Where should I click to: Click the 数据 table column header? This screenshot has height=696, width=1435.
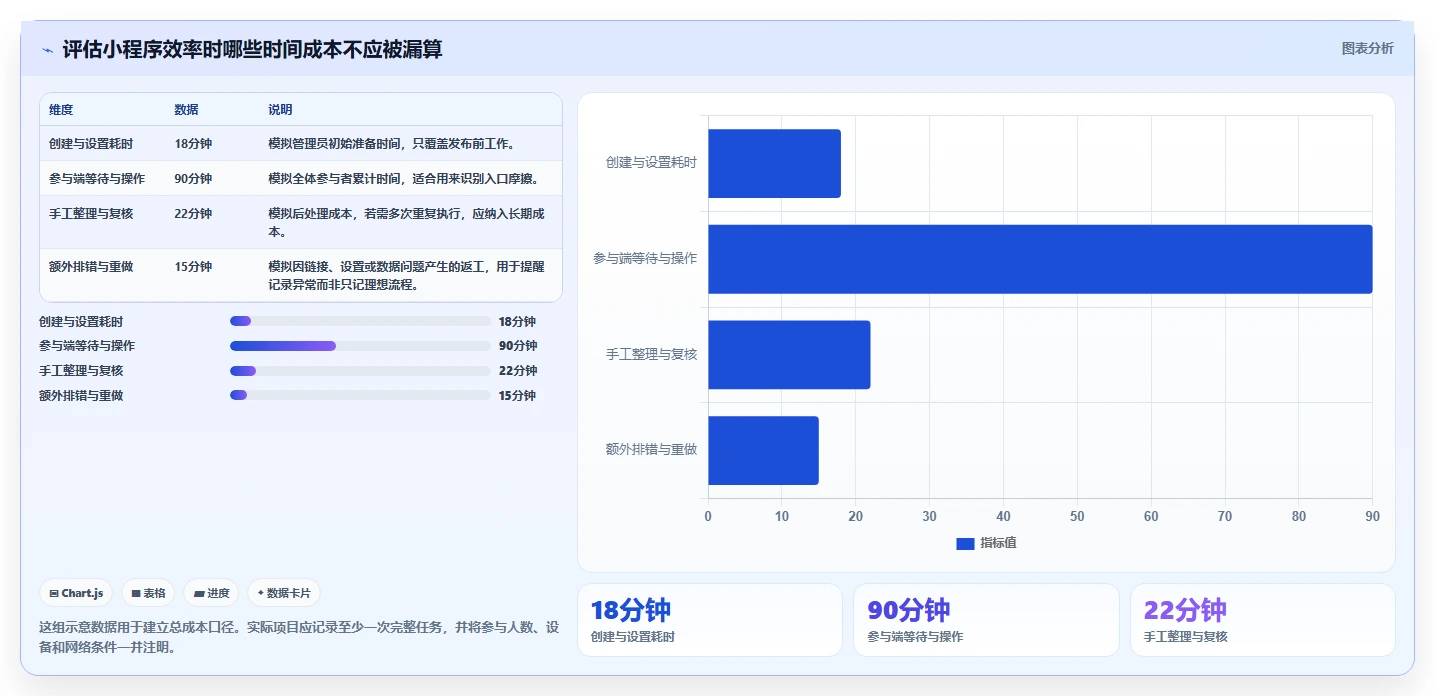186,110
